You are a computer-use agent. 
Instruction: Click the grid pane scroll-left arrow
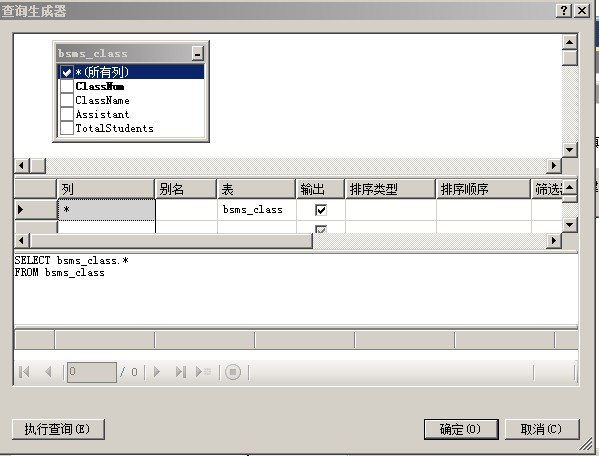[x=22, y=241]
